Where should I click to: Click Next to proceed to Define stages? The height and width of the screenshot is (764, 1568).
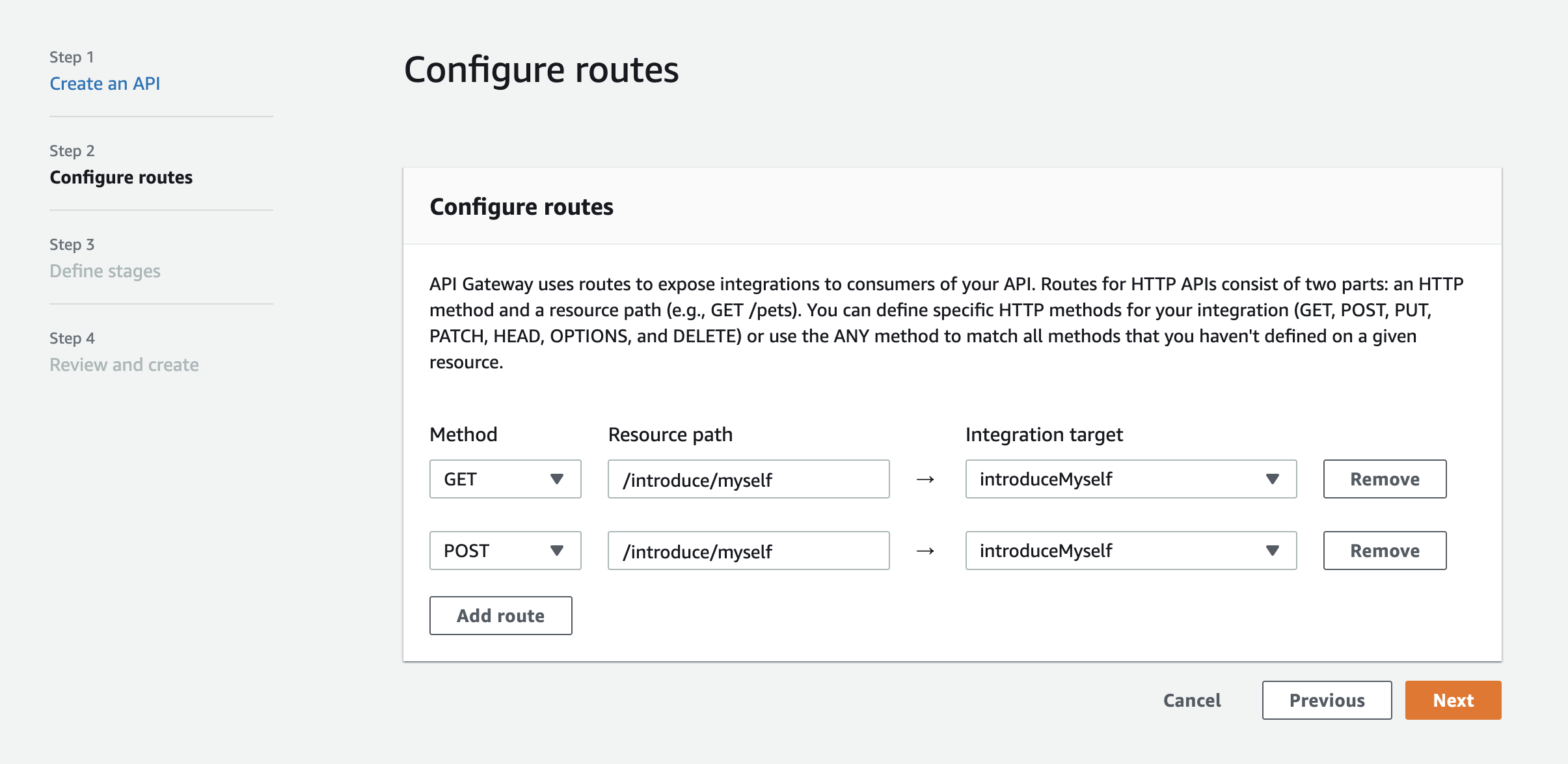coord(1453,700)
